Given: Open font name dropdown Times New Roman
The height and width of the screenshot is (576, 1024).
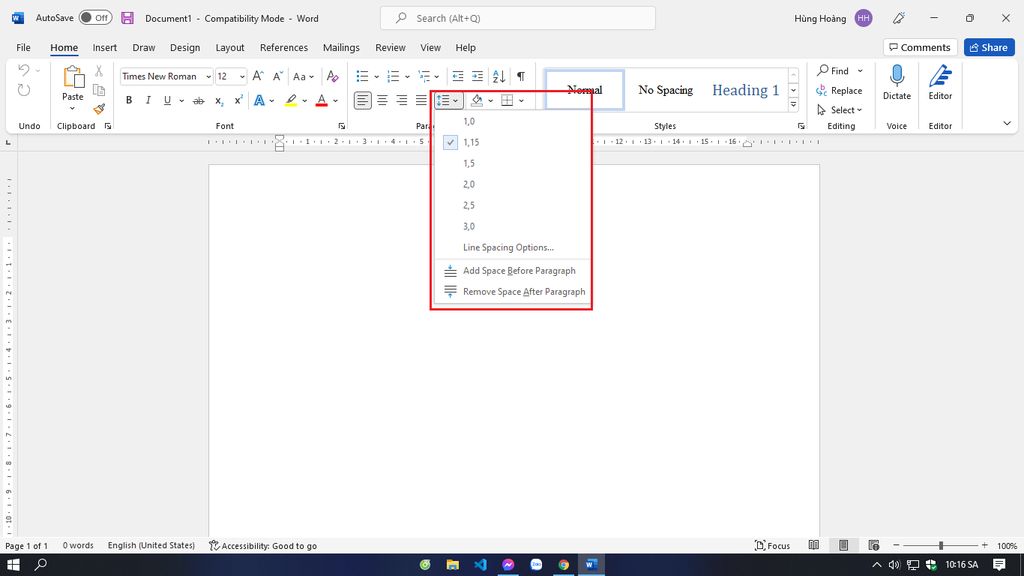Looking at the screenshot, I should click(x=208, y=77).
